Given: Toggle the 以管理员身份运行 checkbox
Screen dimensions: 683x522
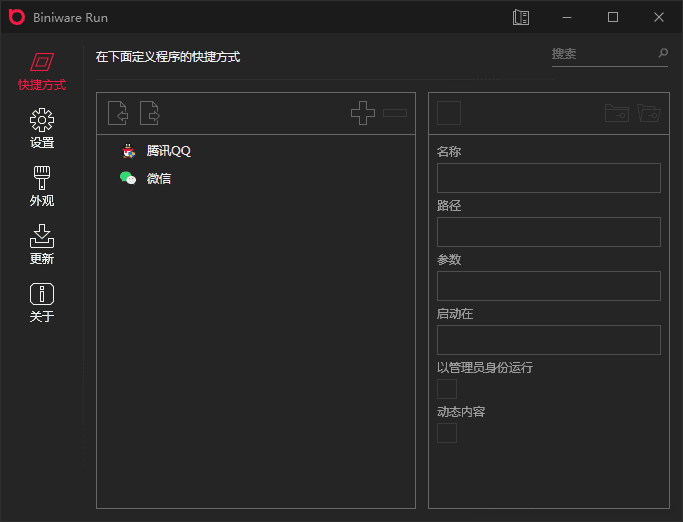Looking at the screenshot, I should pyautogui.click(x=447, y=389).
